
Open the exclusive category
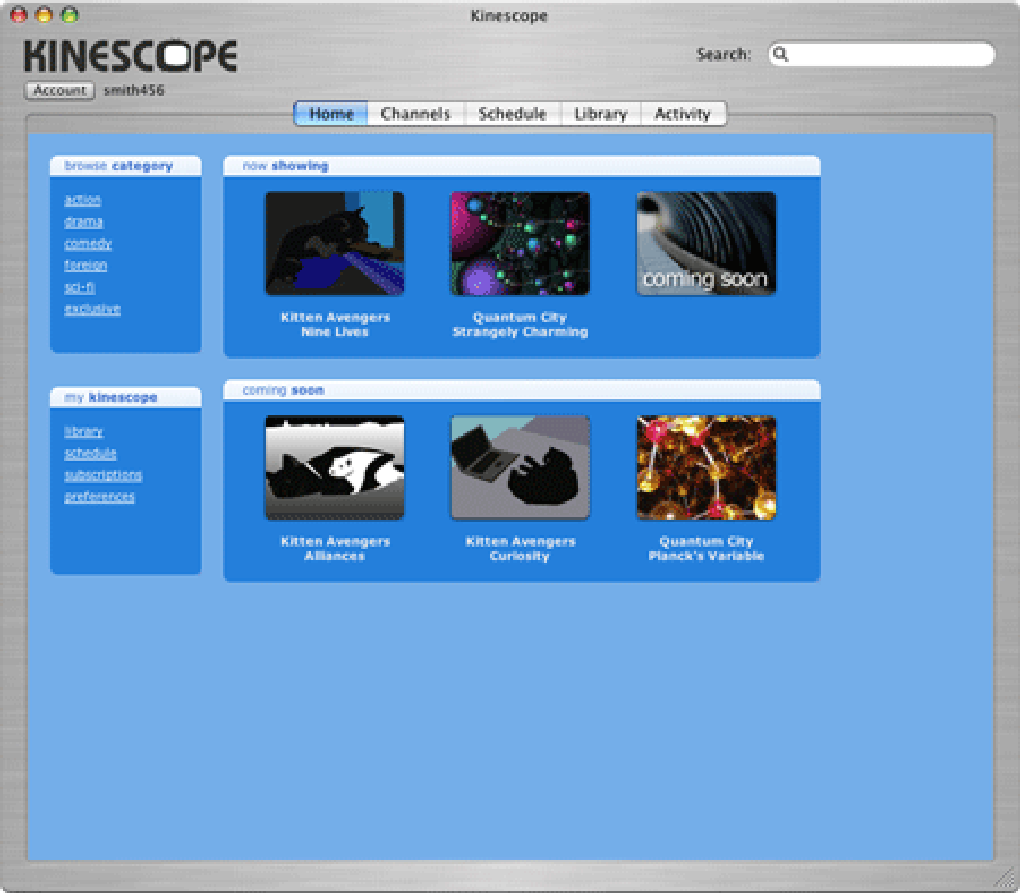91,309
